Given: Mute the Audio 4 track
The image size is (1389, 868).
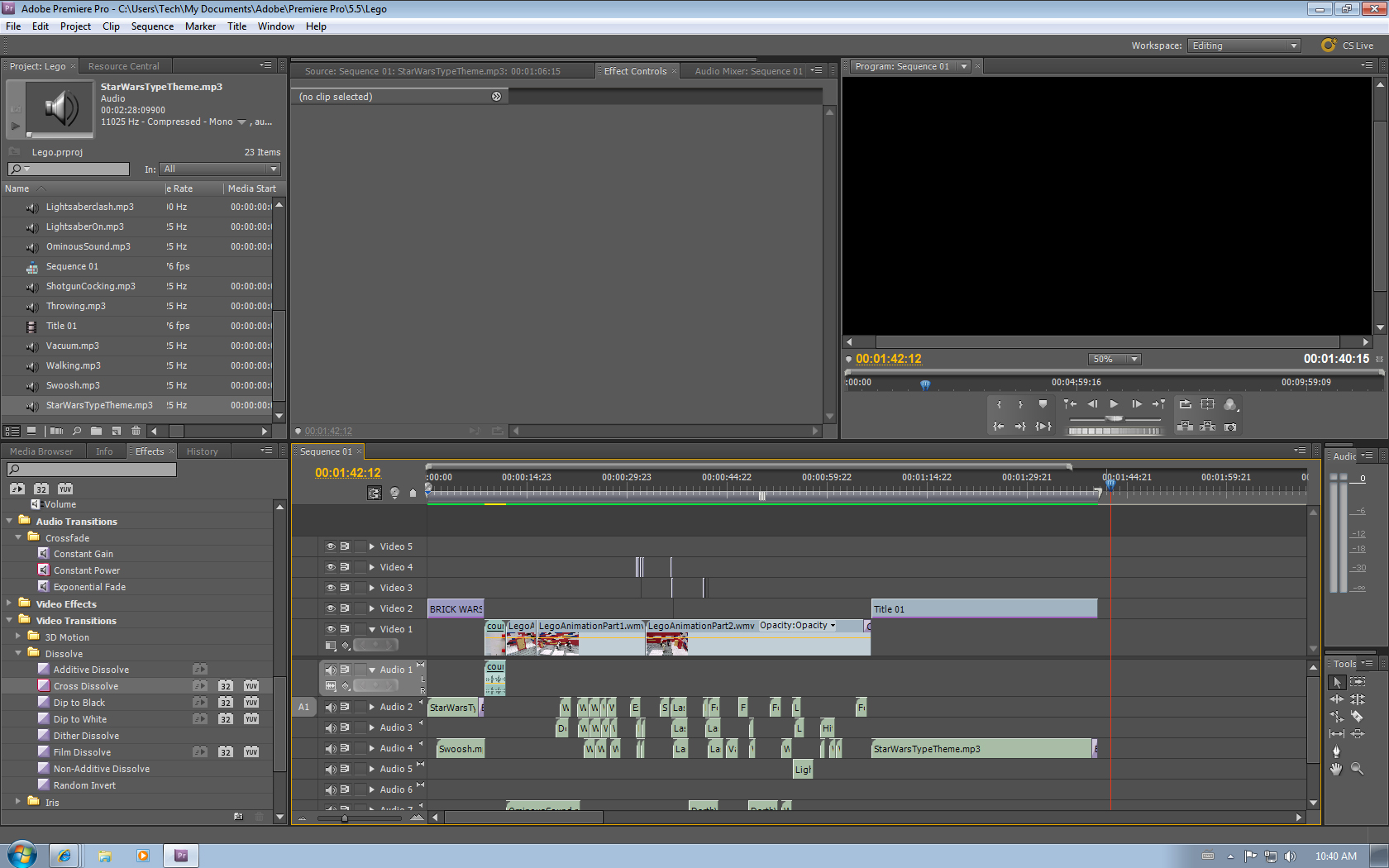Looking at the screenshot, I should [x=331, y=748].
